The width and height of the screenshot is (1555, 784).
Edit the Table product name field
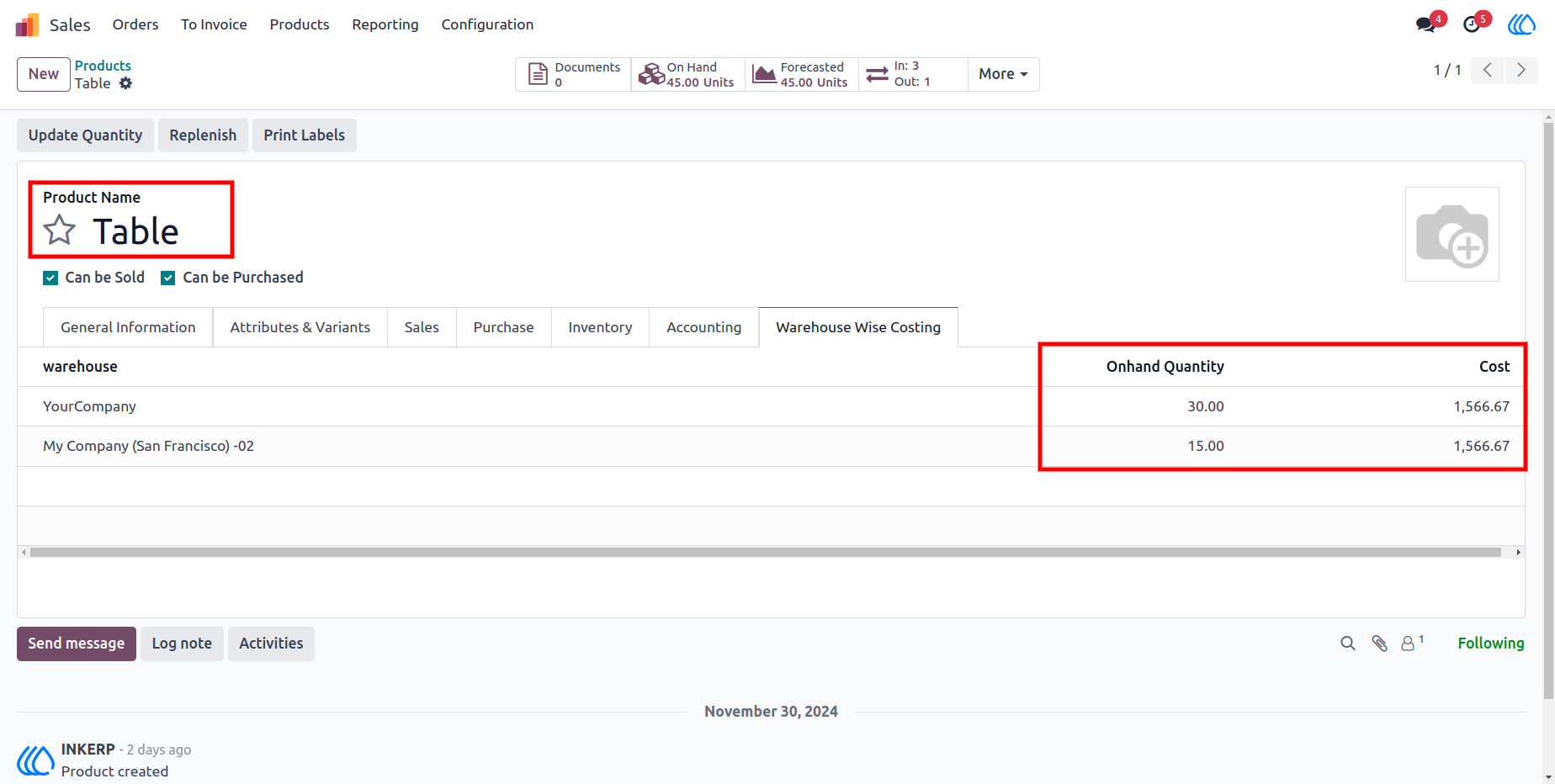135,231
